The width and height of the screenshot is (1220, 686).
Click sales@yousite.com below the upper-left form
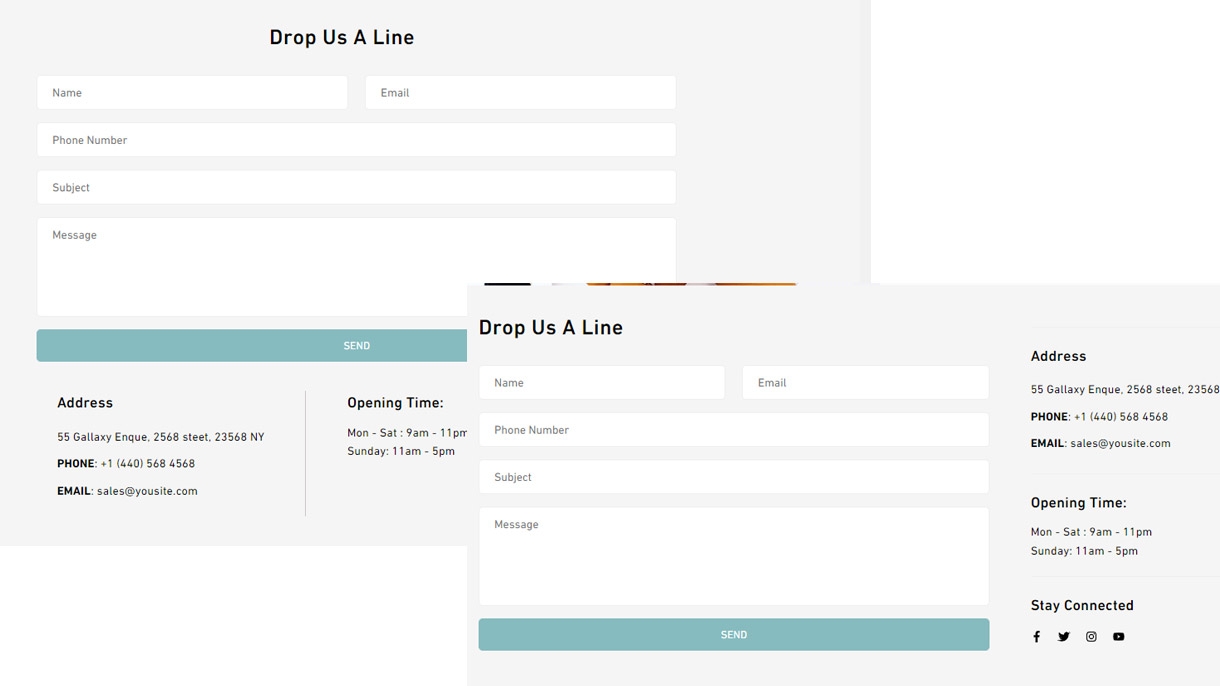(147, 491)
